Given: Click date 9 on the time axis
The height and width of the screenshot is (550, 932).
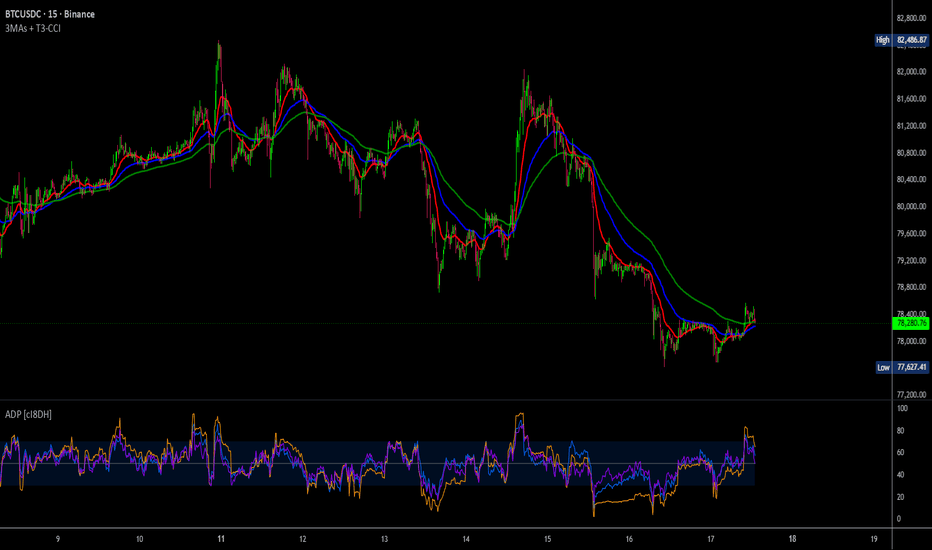Looking at the screenshot, I should tap(58, 539).
